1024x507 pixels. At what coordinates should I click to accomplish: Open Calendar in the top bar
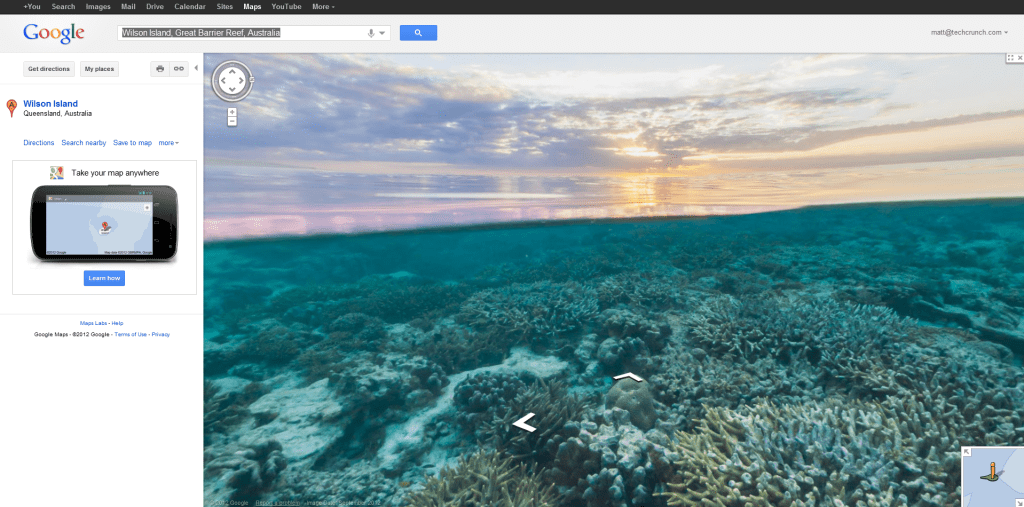coord(190,7)
